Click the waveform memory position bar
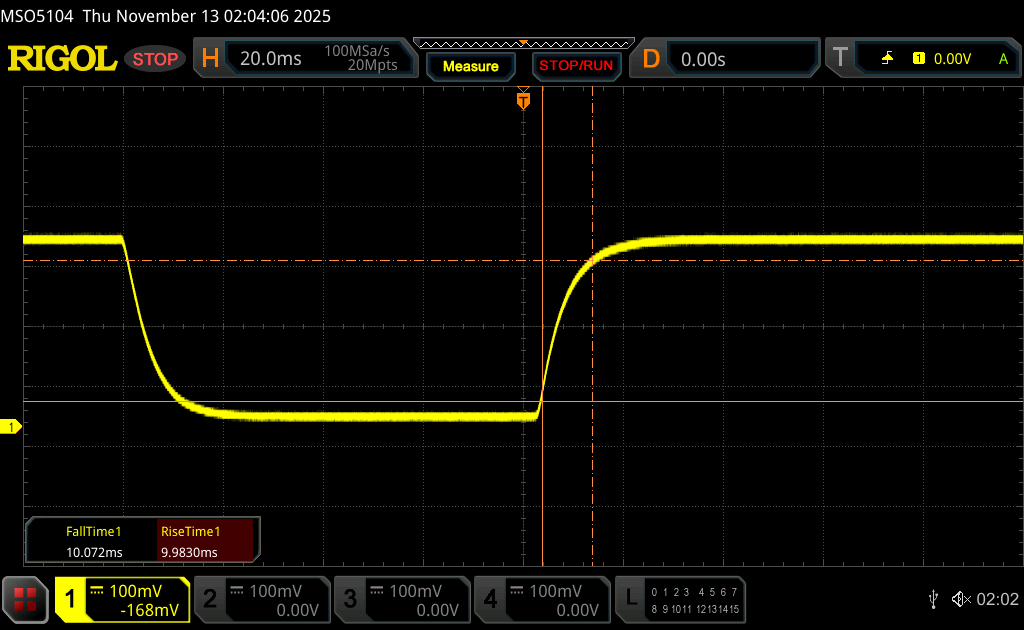1024x630 pixels. click(522, 43)
